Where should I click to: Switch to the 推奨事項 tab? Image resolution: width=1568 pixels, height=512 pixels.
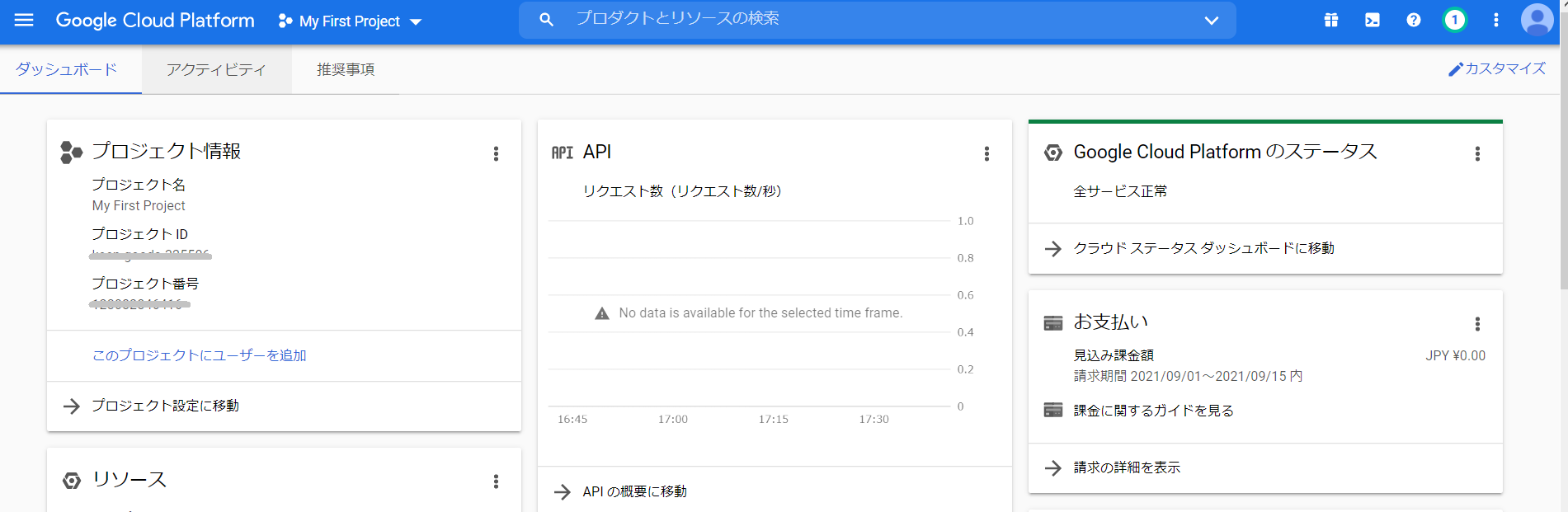(346, 69)
